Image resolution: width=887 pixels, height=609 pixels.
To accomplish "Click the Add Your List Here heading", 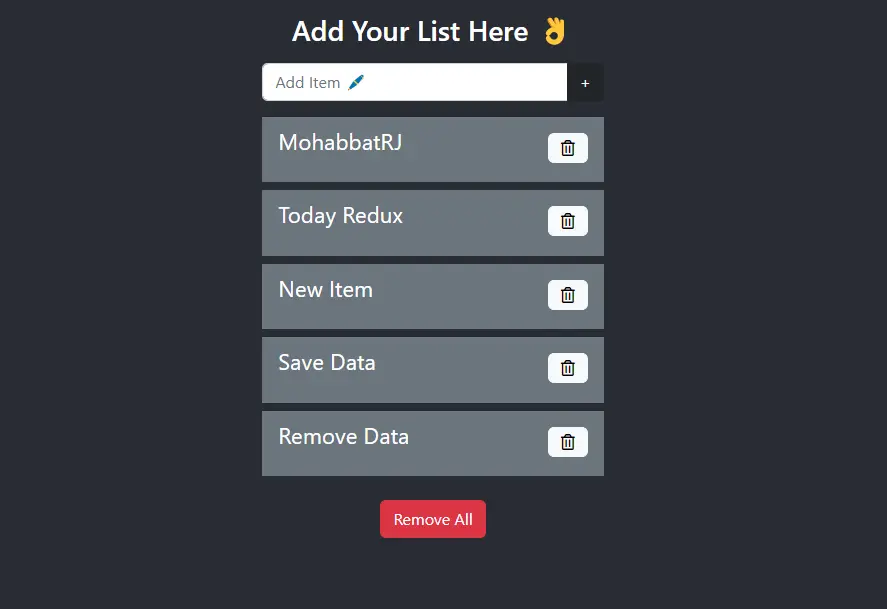I will pyautogui.click(x=410, y=31).
